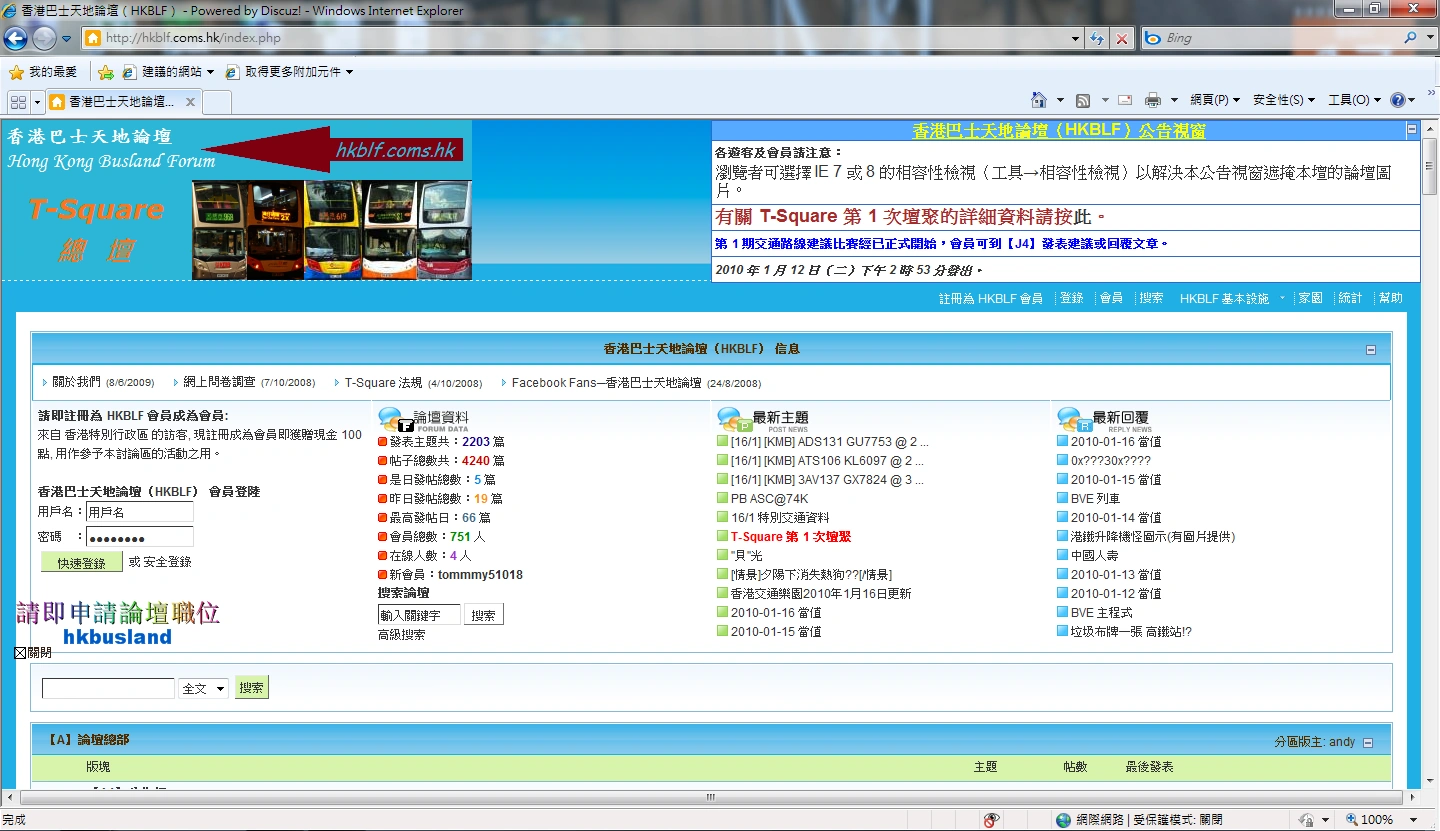Click the Read Mail icon
The image size is (1440, 831).
click(1125, 100)
